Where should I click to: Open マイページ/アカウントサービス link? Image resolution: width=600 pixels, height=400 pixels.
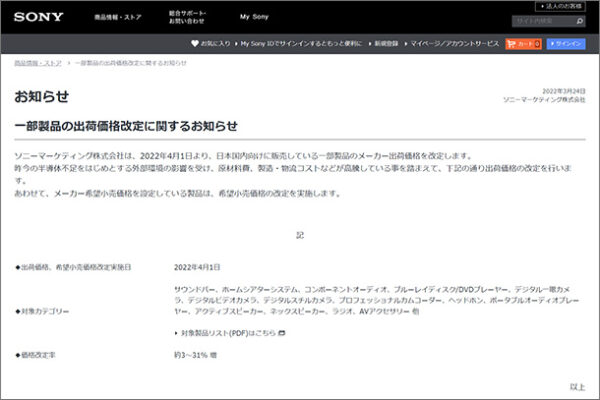pos(455,44)
